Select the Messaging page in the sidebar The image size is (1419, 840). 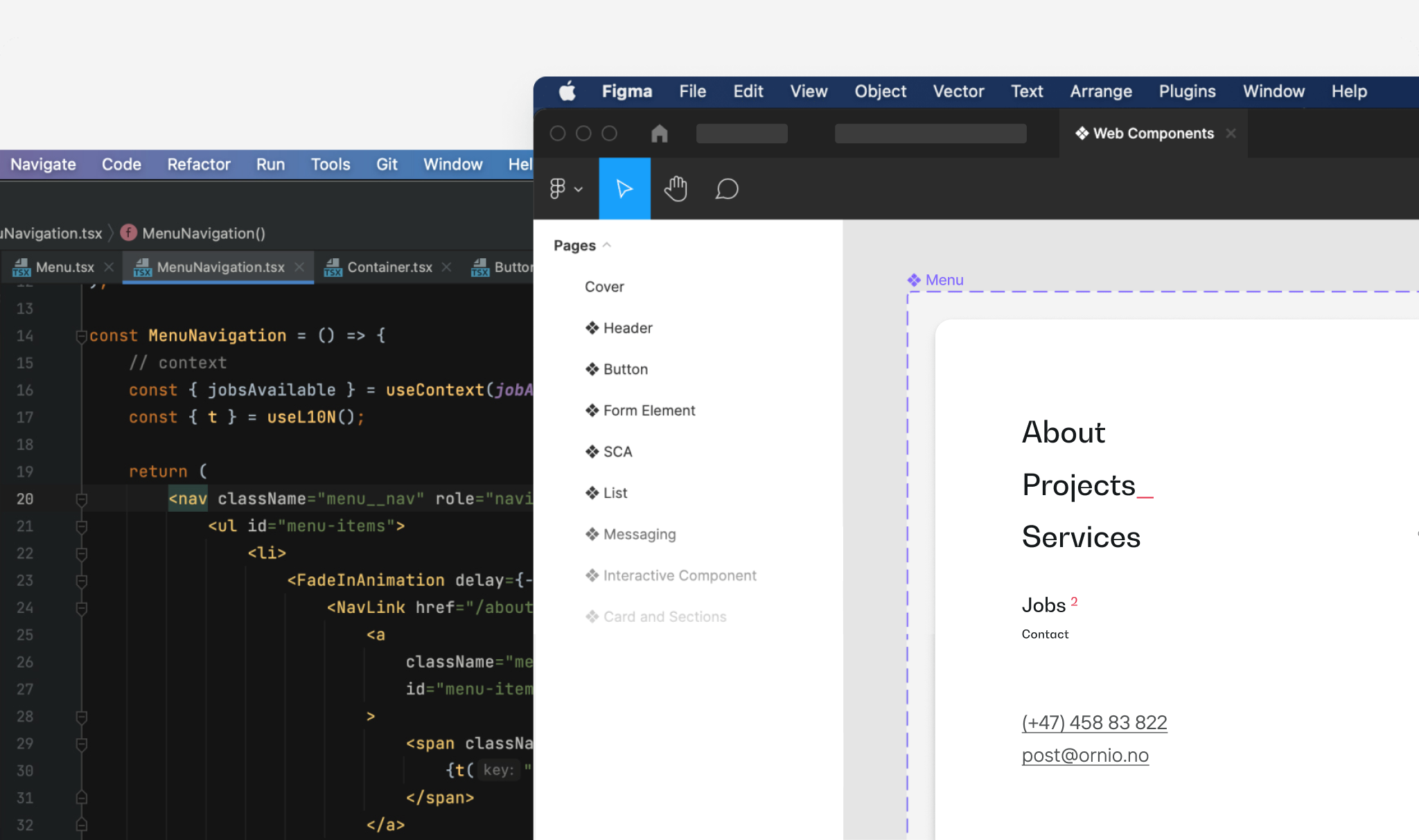(639, 533)
